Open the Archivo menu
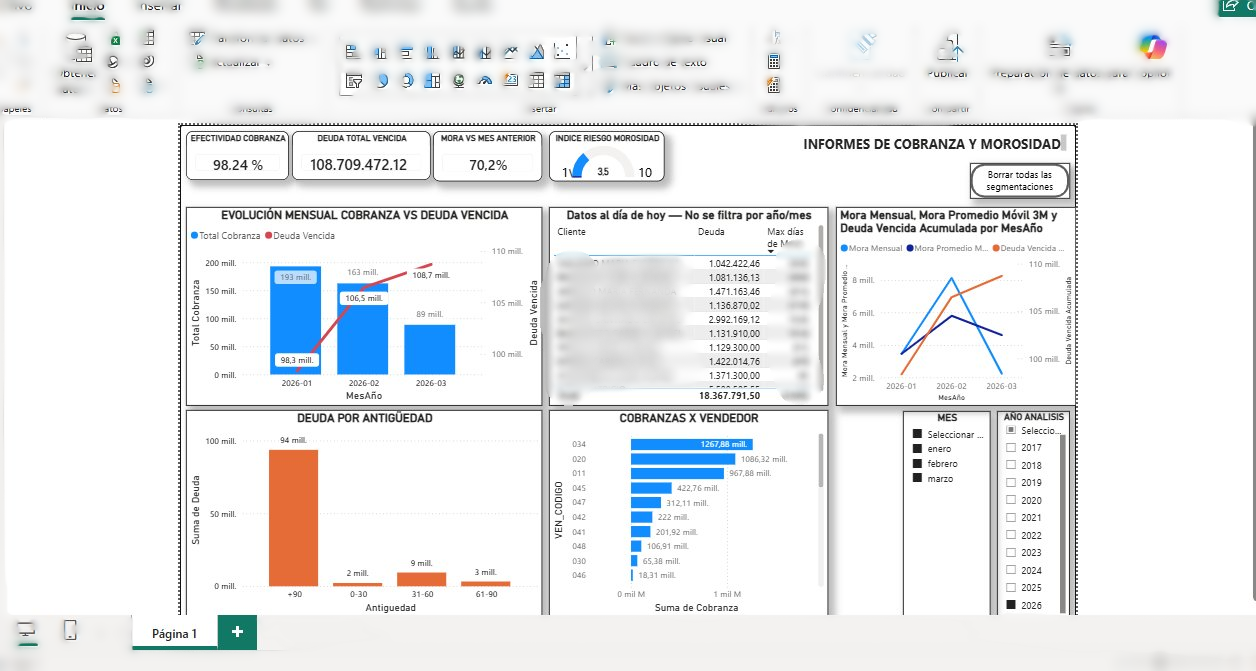Image resolution: width=1256 pixels, height=671 pixels. (x=20, y=7)
